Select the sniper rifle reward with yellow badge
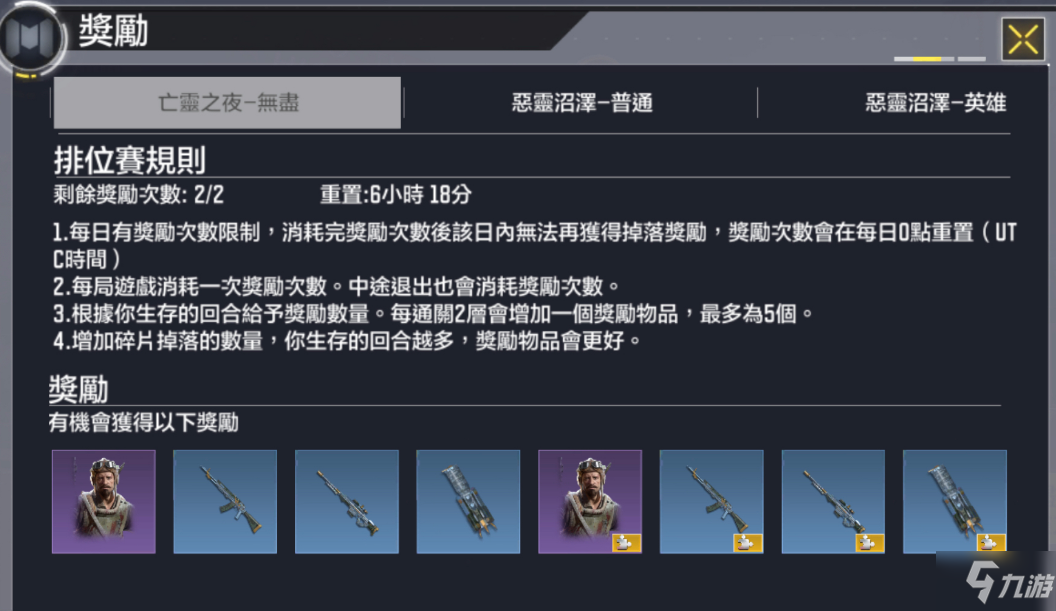The width and height of the screenshot is (1056, 611). (x=833, y=502)
